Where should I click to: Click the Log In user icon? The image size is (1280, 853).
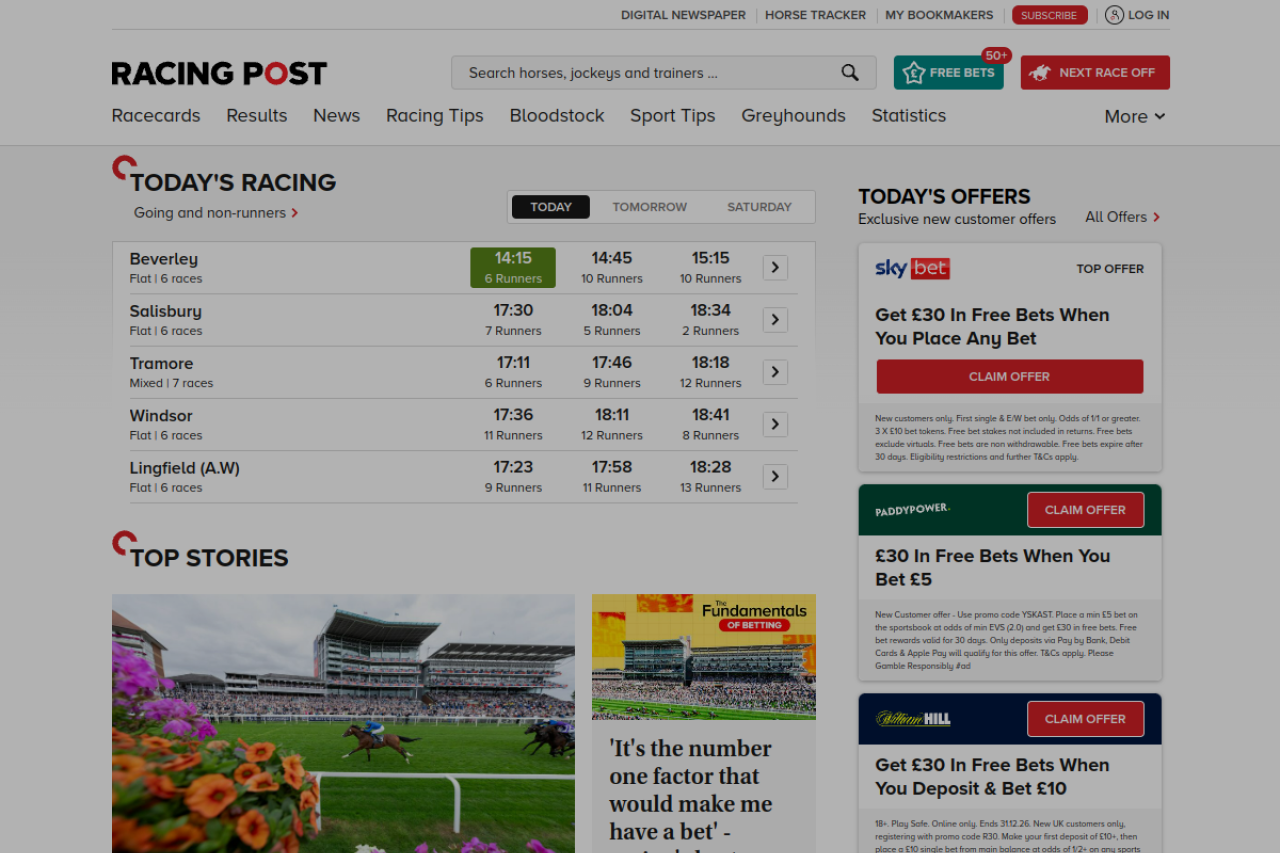coord(1114,15)
